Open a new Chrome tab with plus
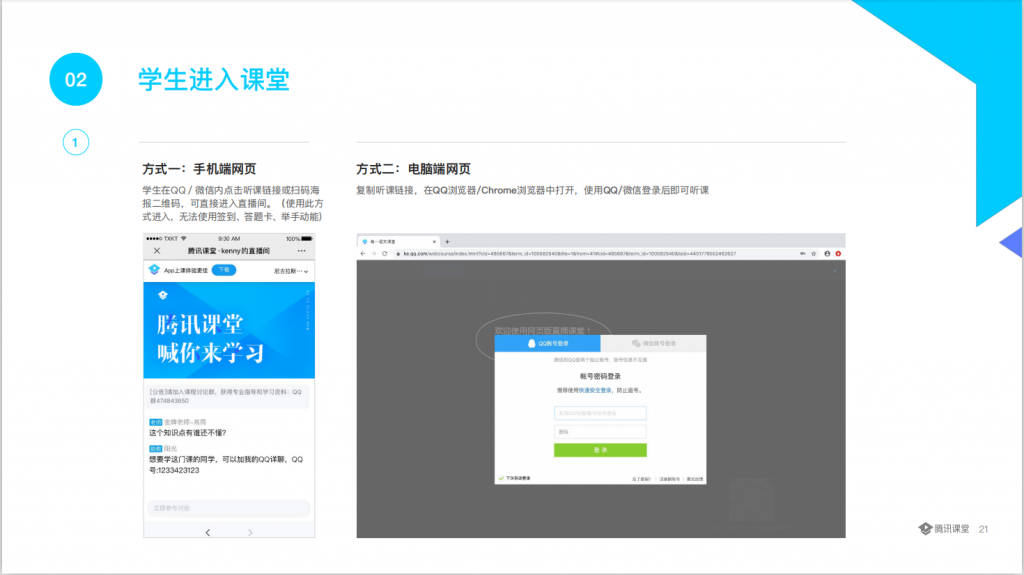Screen dimensions: 1024x575 pyautogui.click(x=447, y=242)
